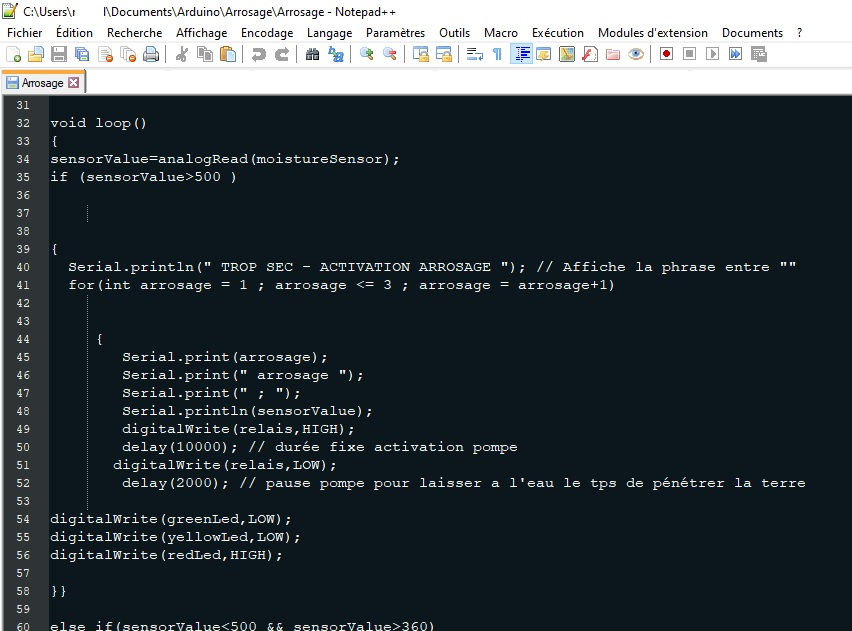Open the Encodage menu

267,33
